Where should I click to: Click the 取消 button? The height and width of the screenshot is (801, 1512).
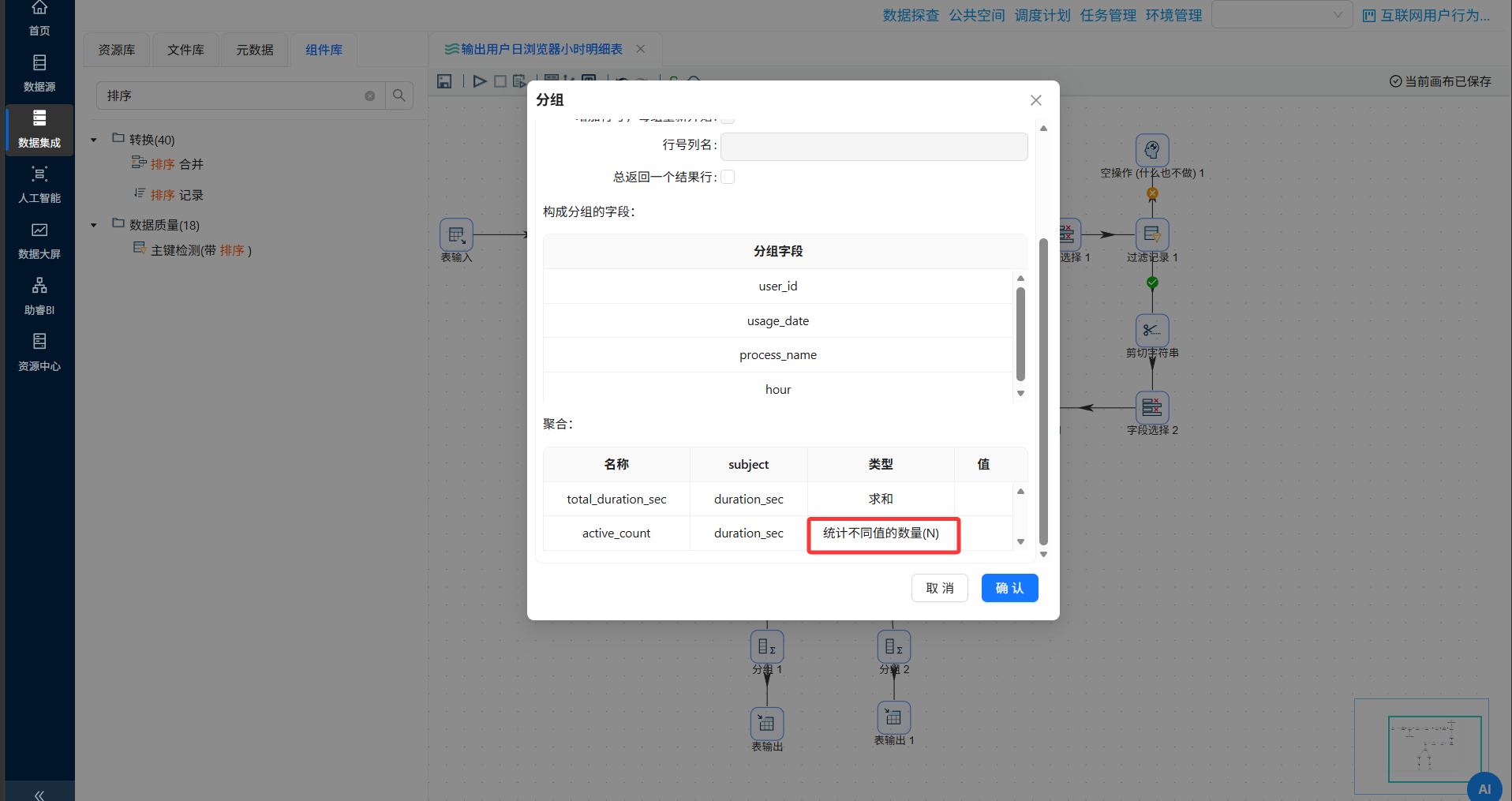click(940, 588)
